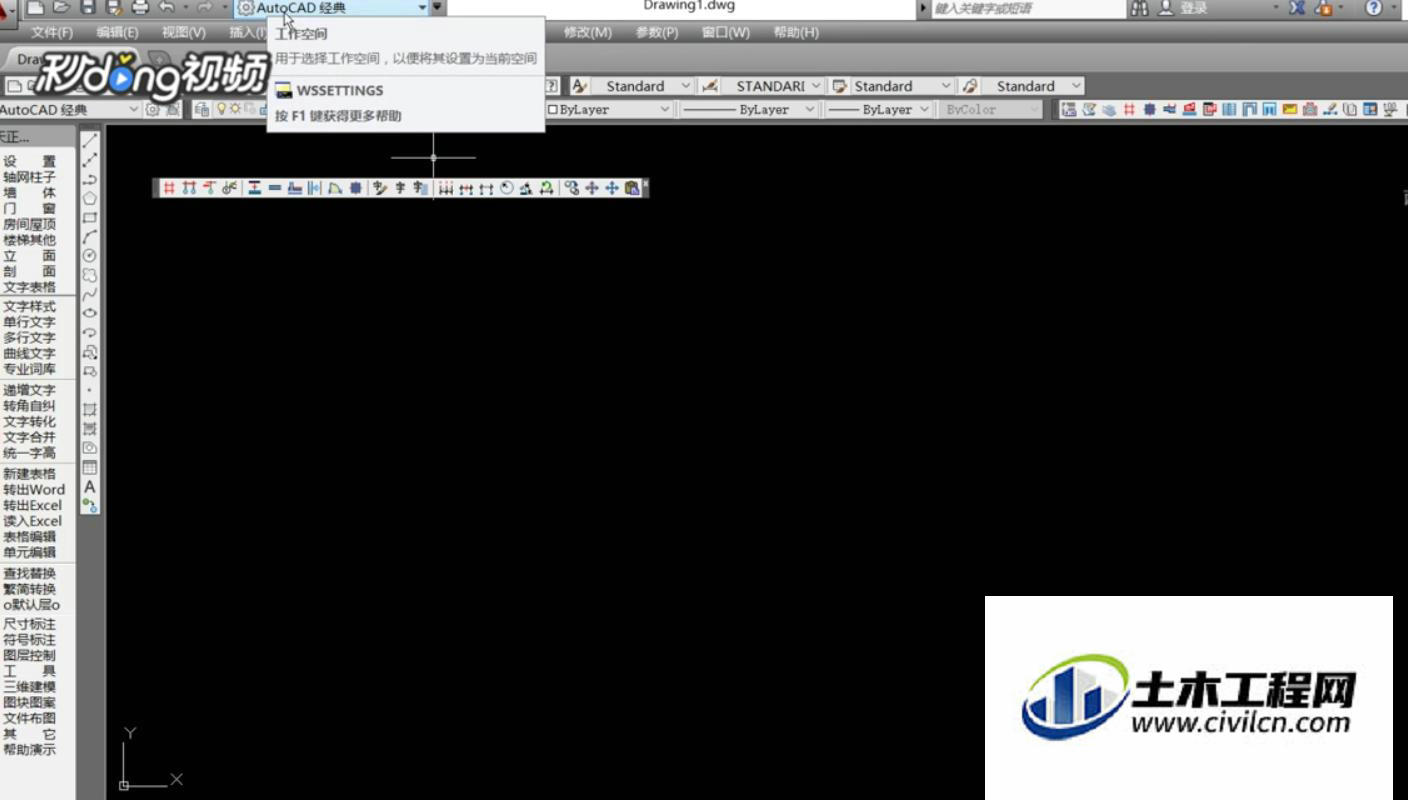
Task: Select the Construction line tool
Action: pyautogui.click(x=90, y=160)
